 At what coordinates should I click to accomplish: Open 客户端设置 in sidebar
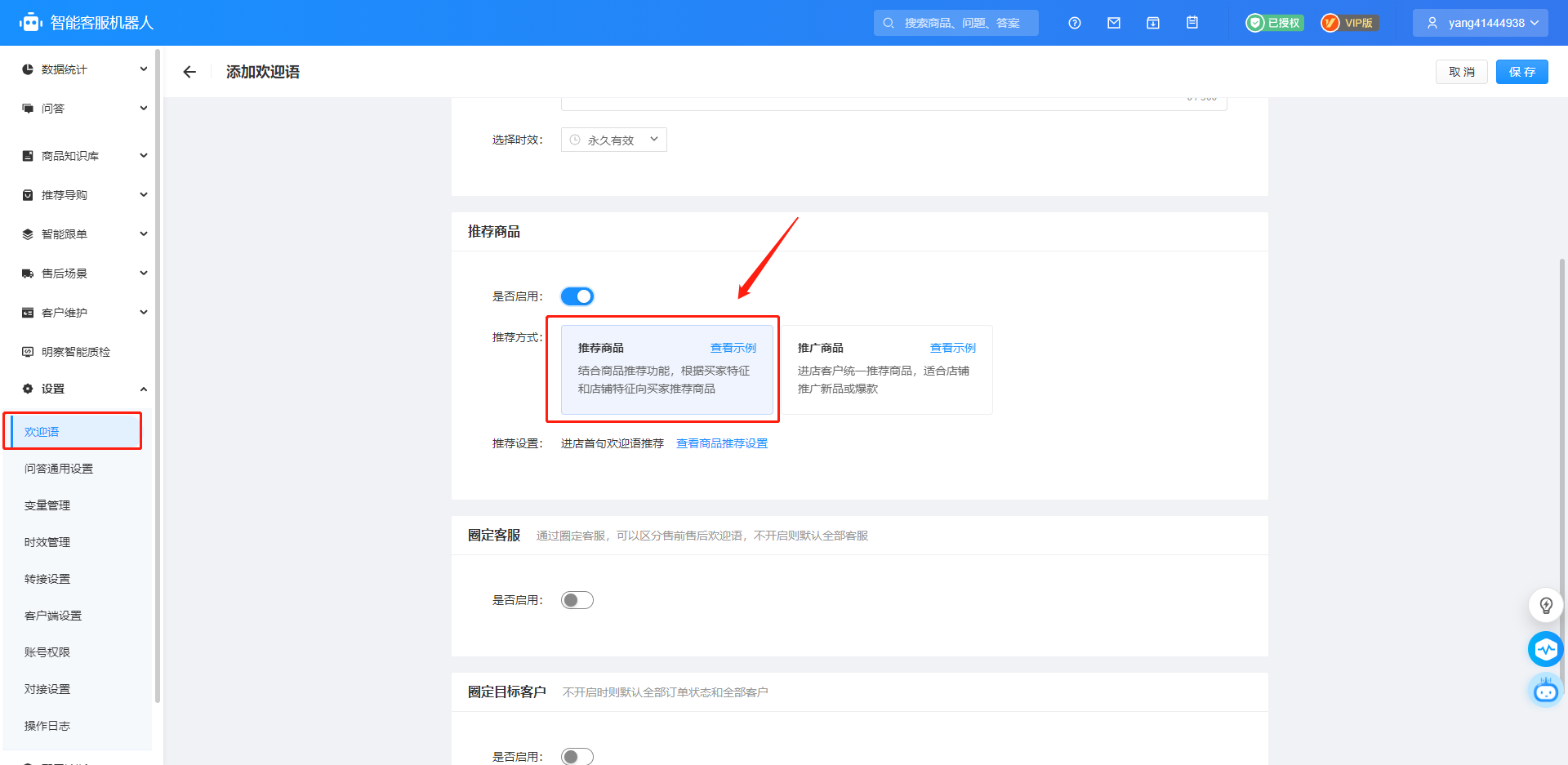click(x=53, y=616)
